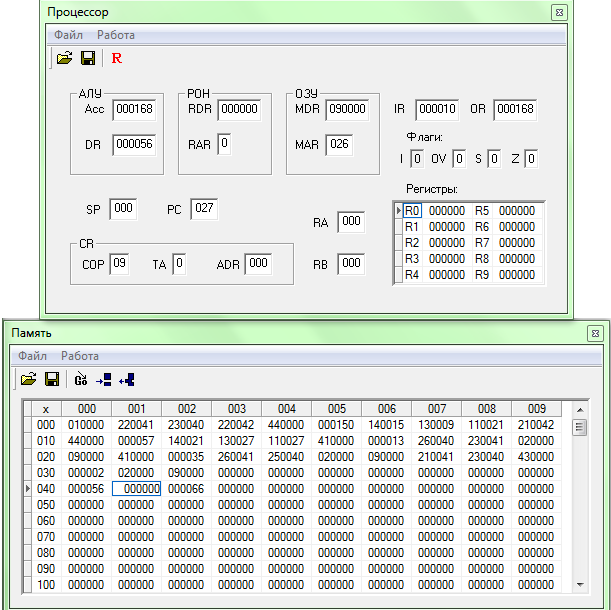
Task: Click the floppy save icon in Память toolbar
Action: [52, 379]
